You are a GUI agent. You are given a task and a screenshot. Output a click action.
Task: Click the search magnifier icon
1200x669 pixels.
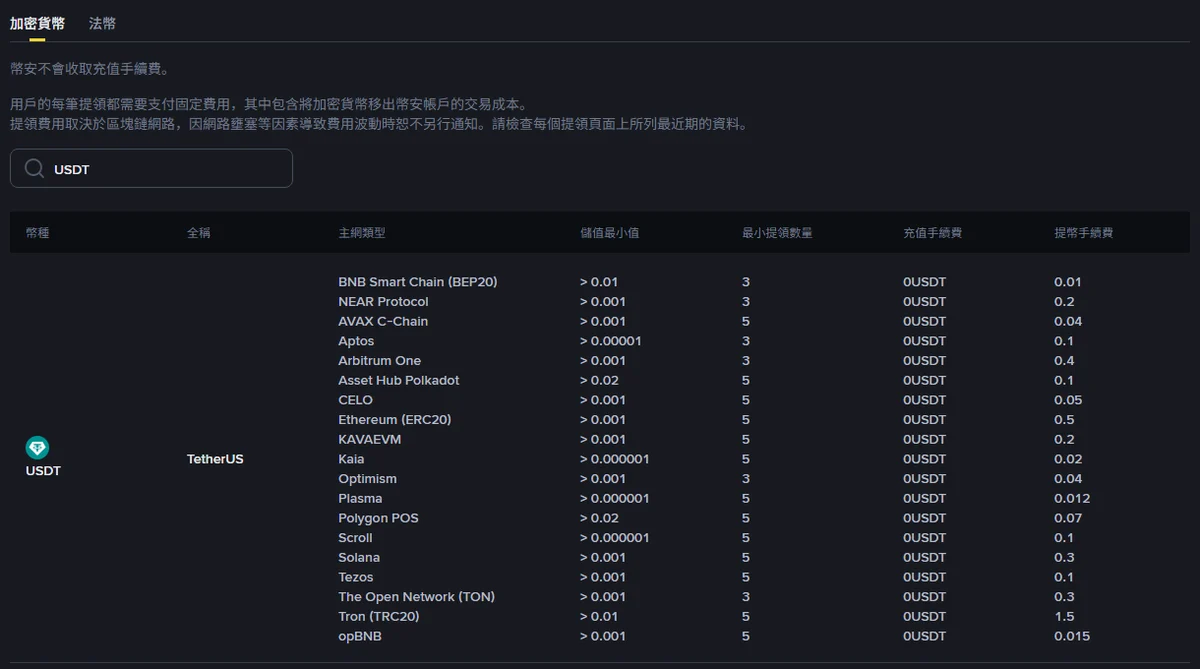(34, 169)
